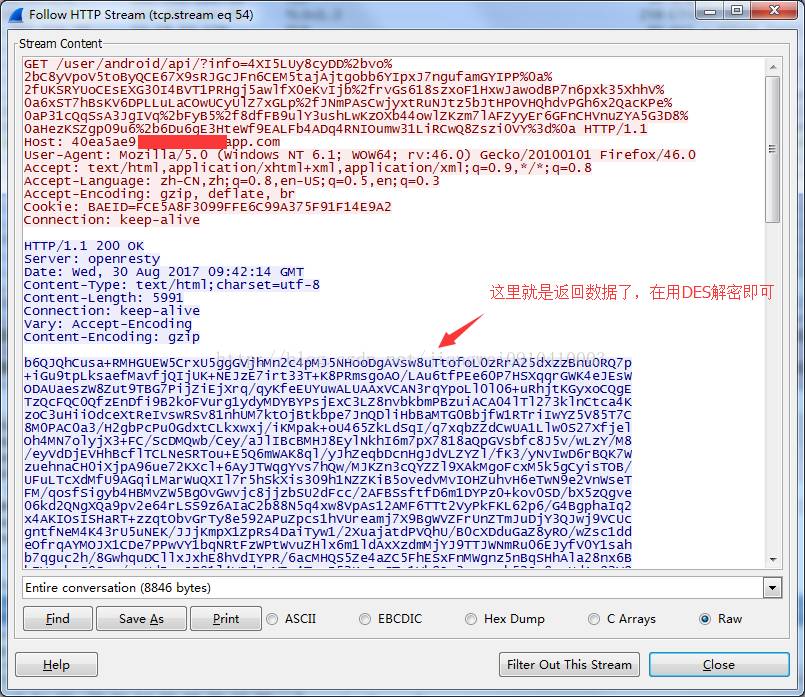Click the 'Cookie: BAEID=' request header
The height and width of the screenshot is (697, 805).
pos(207,207)
